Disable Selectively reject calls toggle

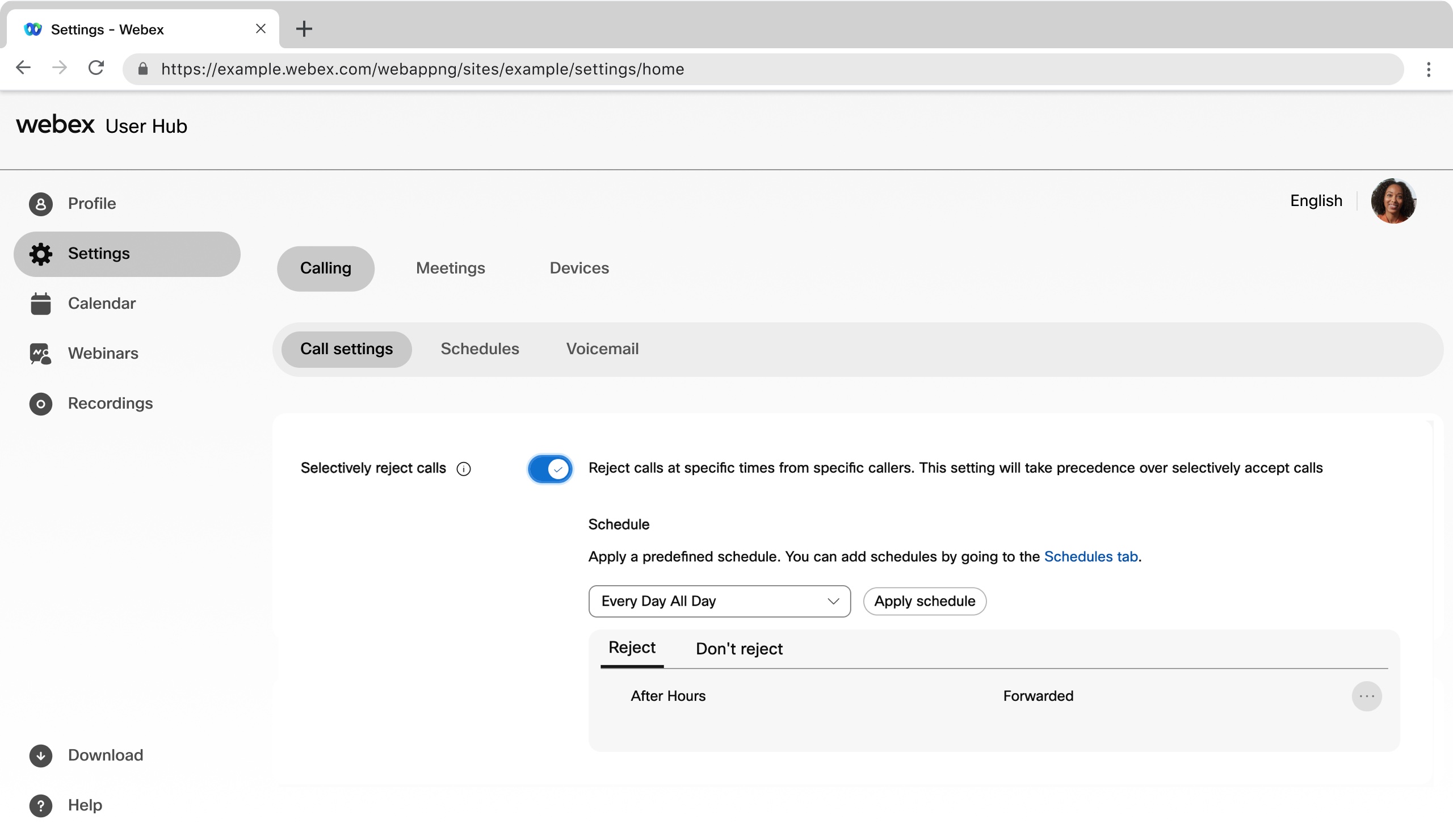550,469
